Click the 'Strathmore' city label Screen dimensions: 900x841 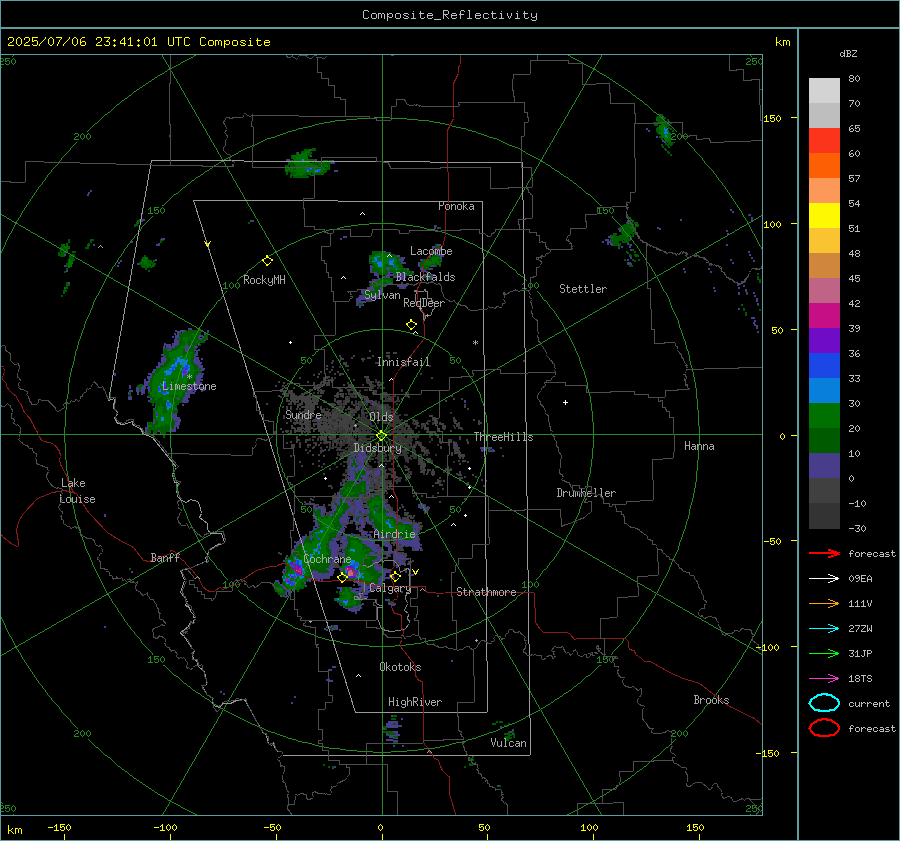click(x=486, y=592)
